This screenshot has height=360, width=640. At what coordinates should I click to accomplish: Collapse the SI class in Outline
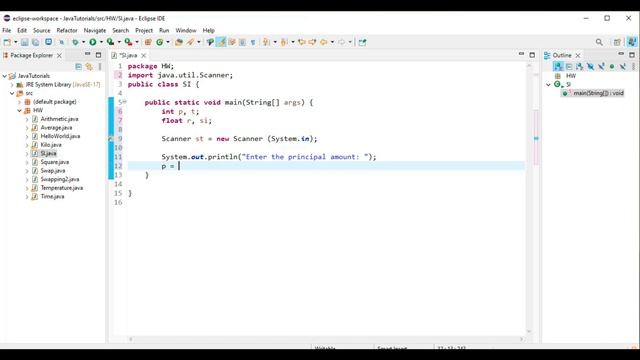(549, 84)
